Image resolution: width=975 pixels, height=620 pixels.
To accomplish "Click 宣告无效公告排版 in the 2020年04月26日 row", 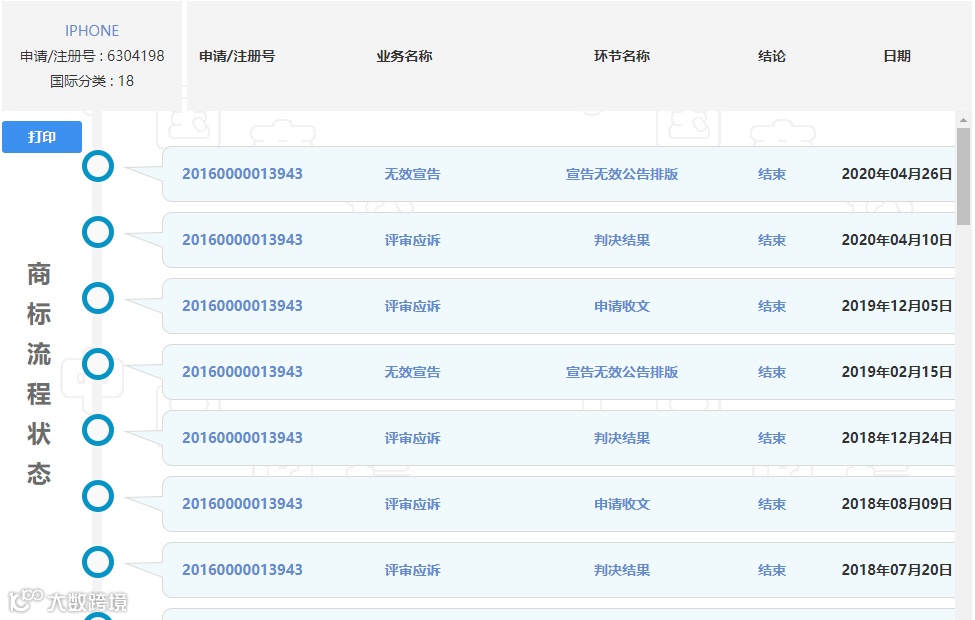I will (x=622, y=174).
